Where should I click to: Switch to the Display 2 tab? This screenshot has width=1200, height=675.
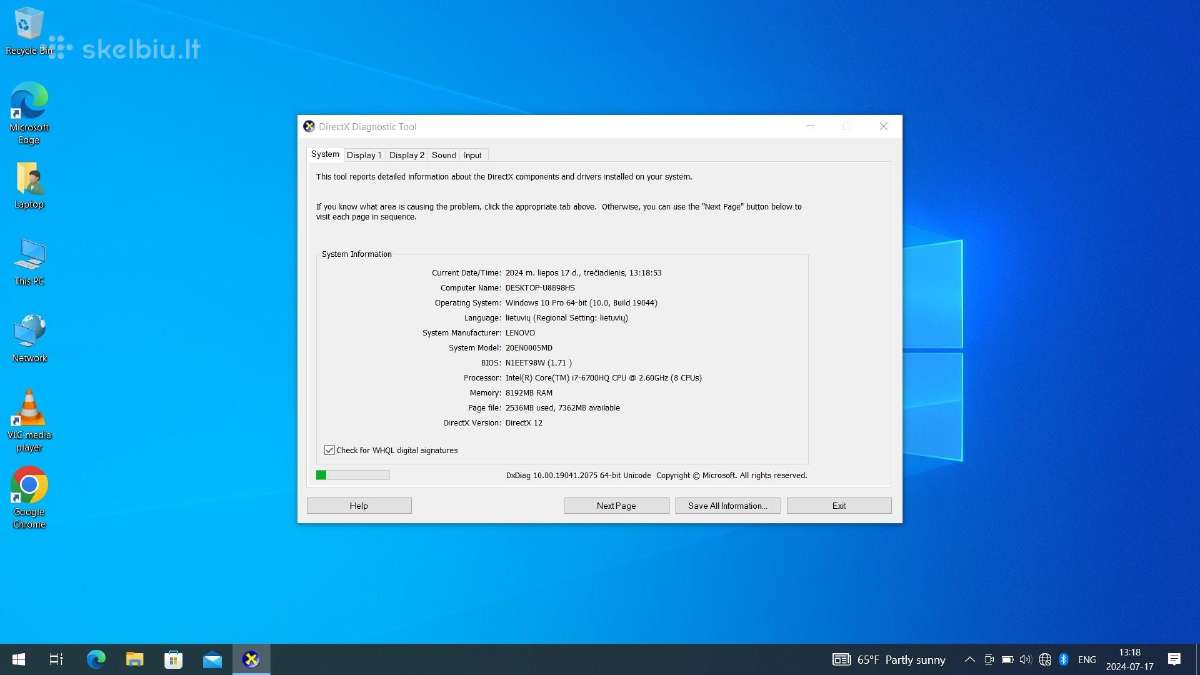coord(407,155)
